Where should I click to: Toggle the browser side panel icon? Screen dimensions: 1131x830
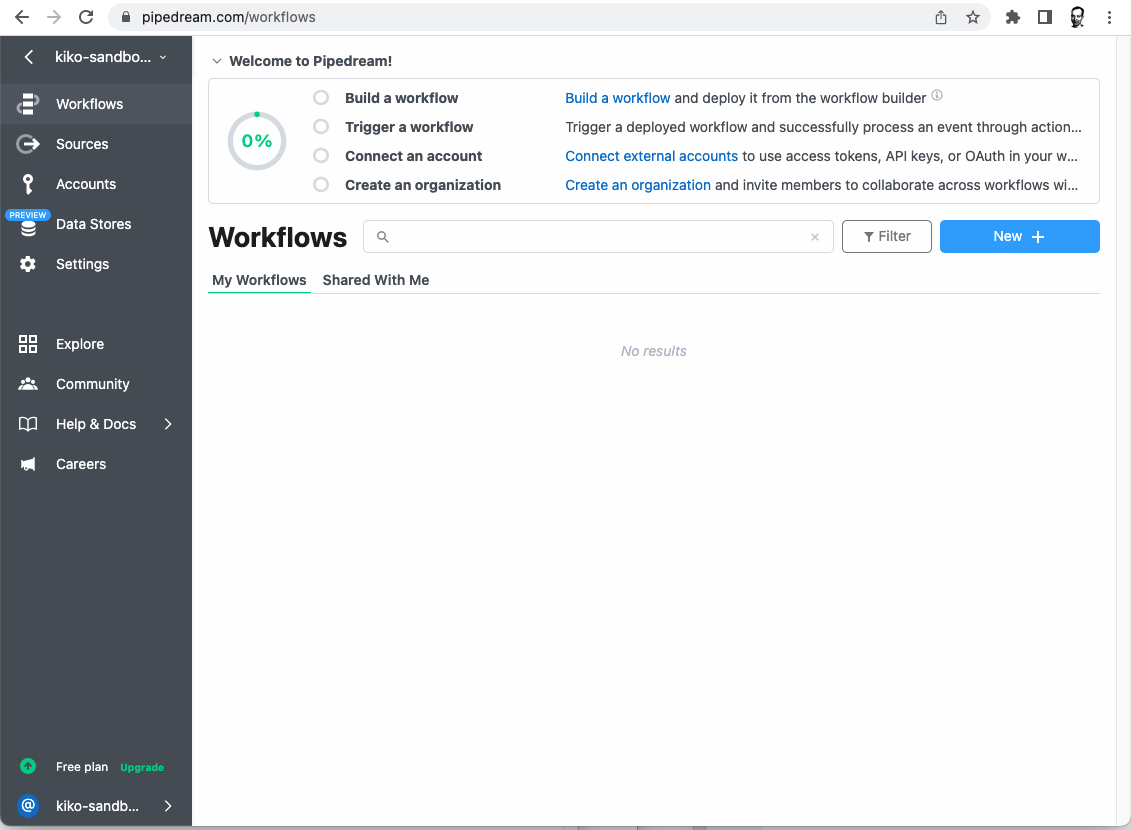pyautogui.click(x=1044, y=17)
